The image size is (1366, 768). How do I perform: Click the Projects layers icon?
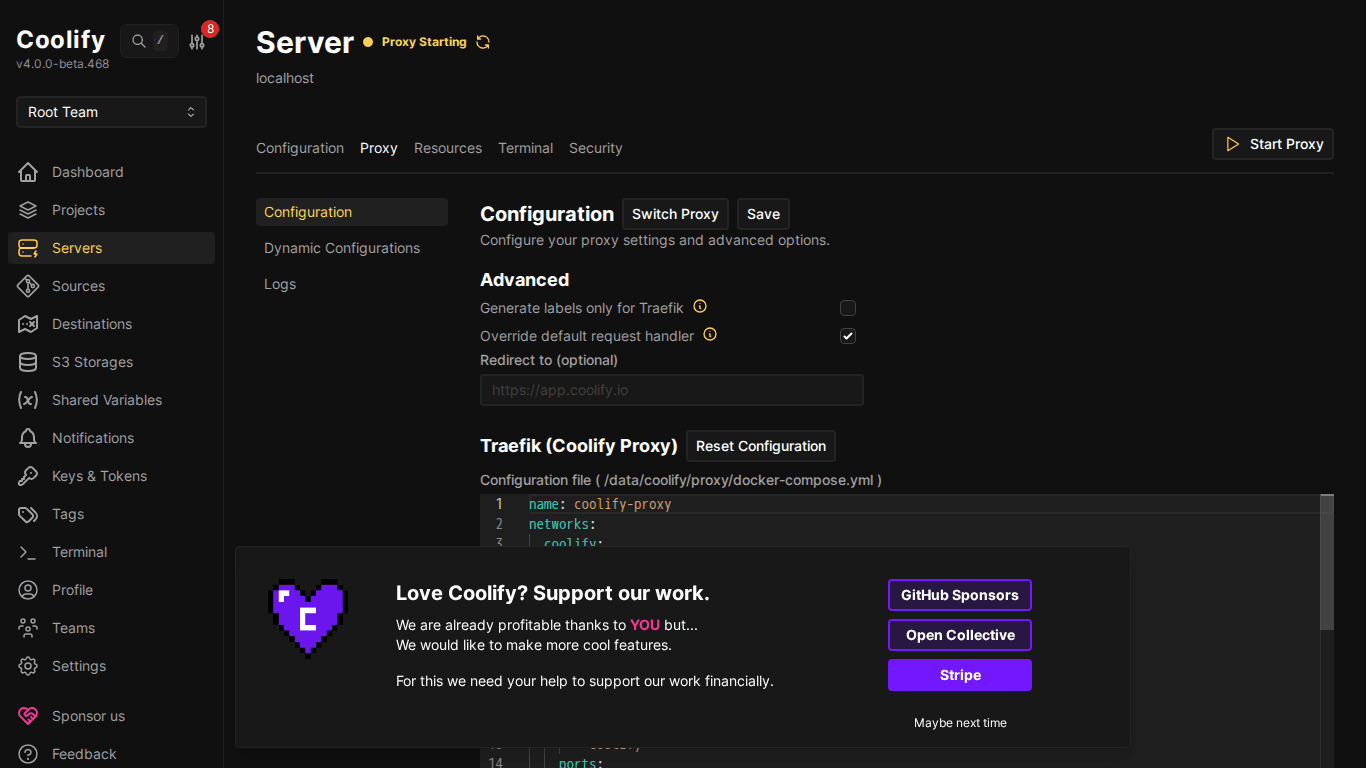click(28, 210)
